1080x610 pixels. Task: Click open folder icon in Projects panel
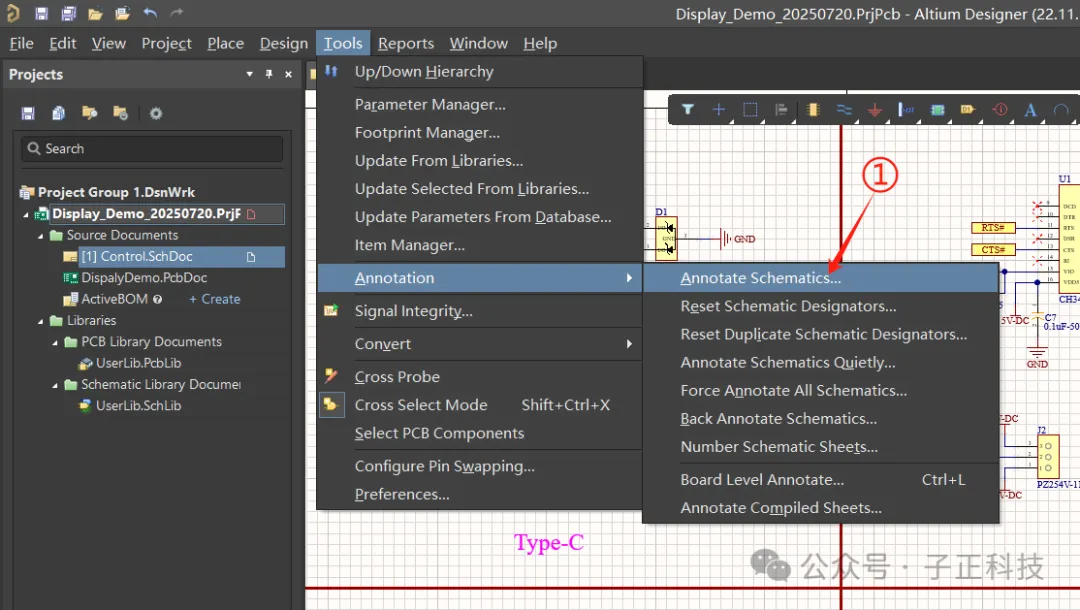click(89, 113)
